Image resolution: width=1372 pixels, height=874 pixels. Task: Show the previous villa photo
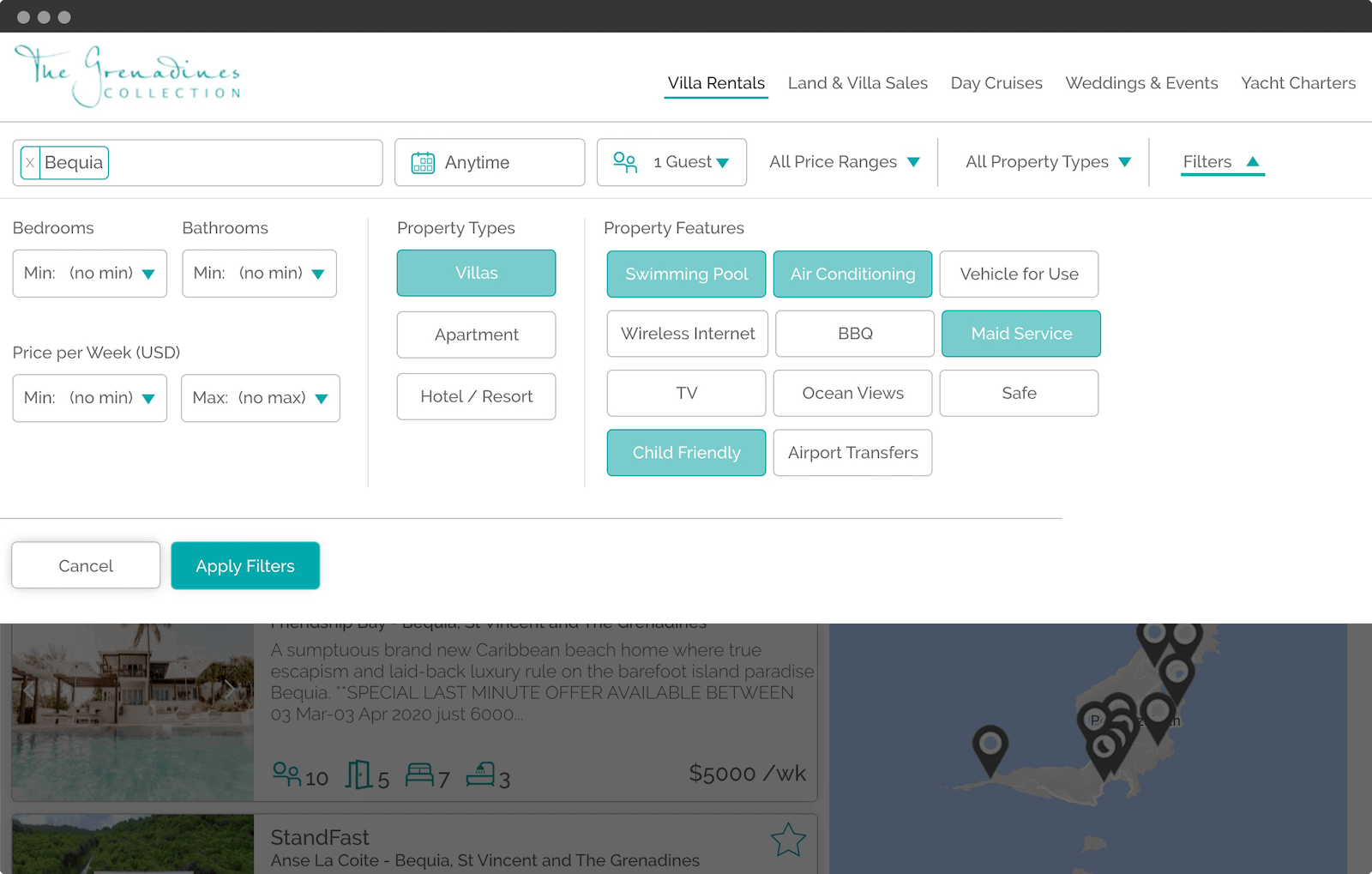[x=28, y=687]
